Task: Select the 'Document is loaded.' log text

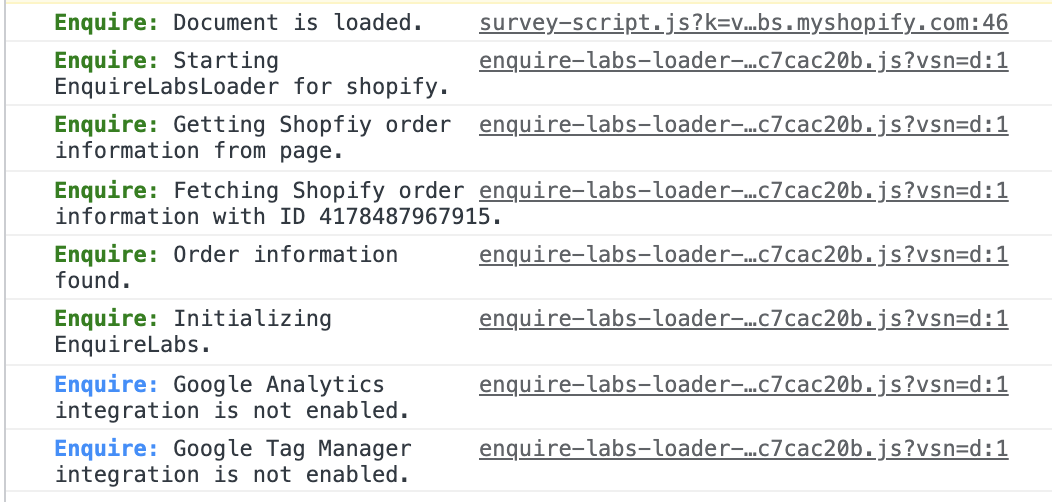Action: 298,23
